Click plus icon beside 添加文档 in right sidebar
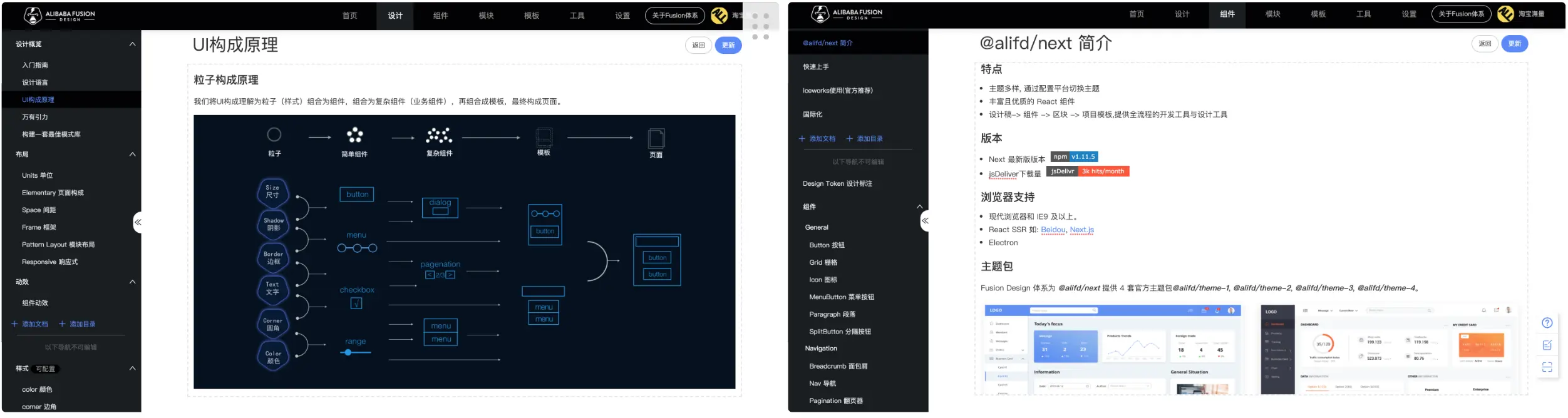The image size is (1568, 418). pyautogui.click(x=802, y=139)
